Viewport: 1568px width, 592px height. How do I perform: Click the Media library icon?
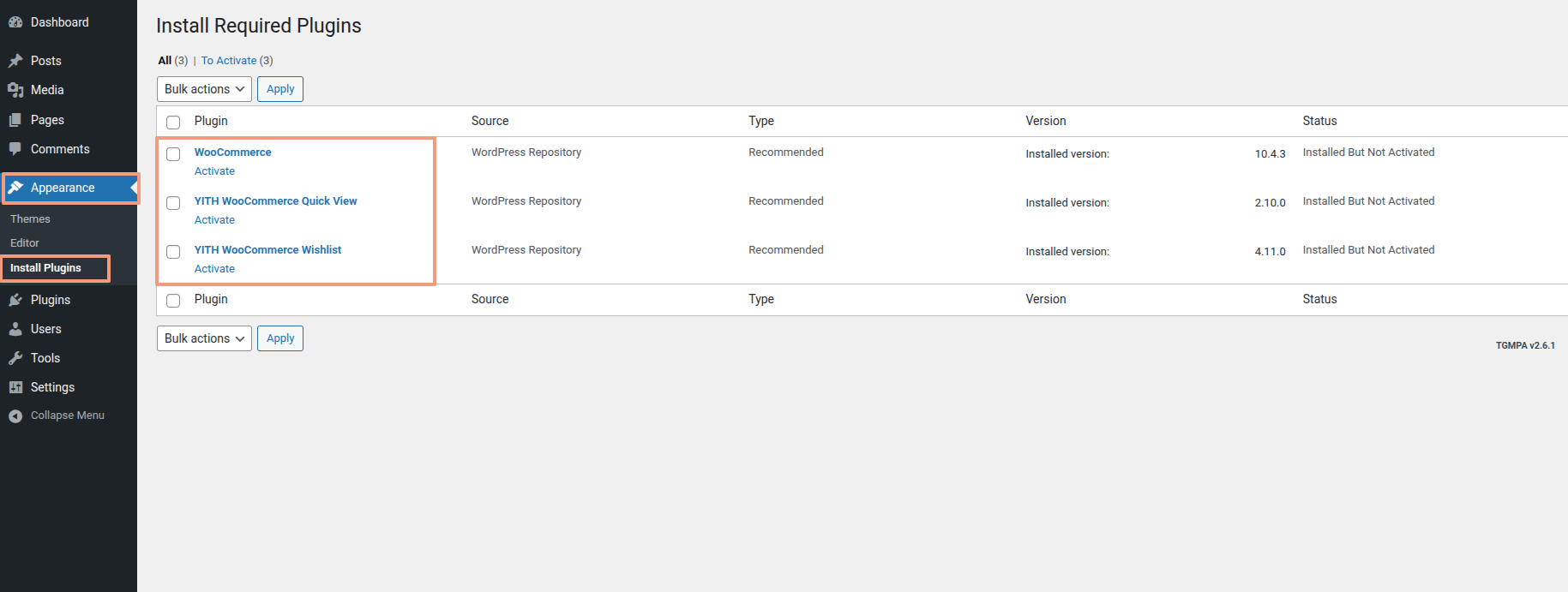click(15, 90)
